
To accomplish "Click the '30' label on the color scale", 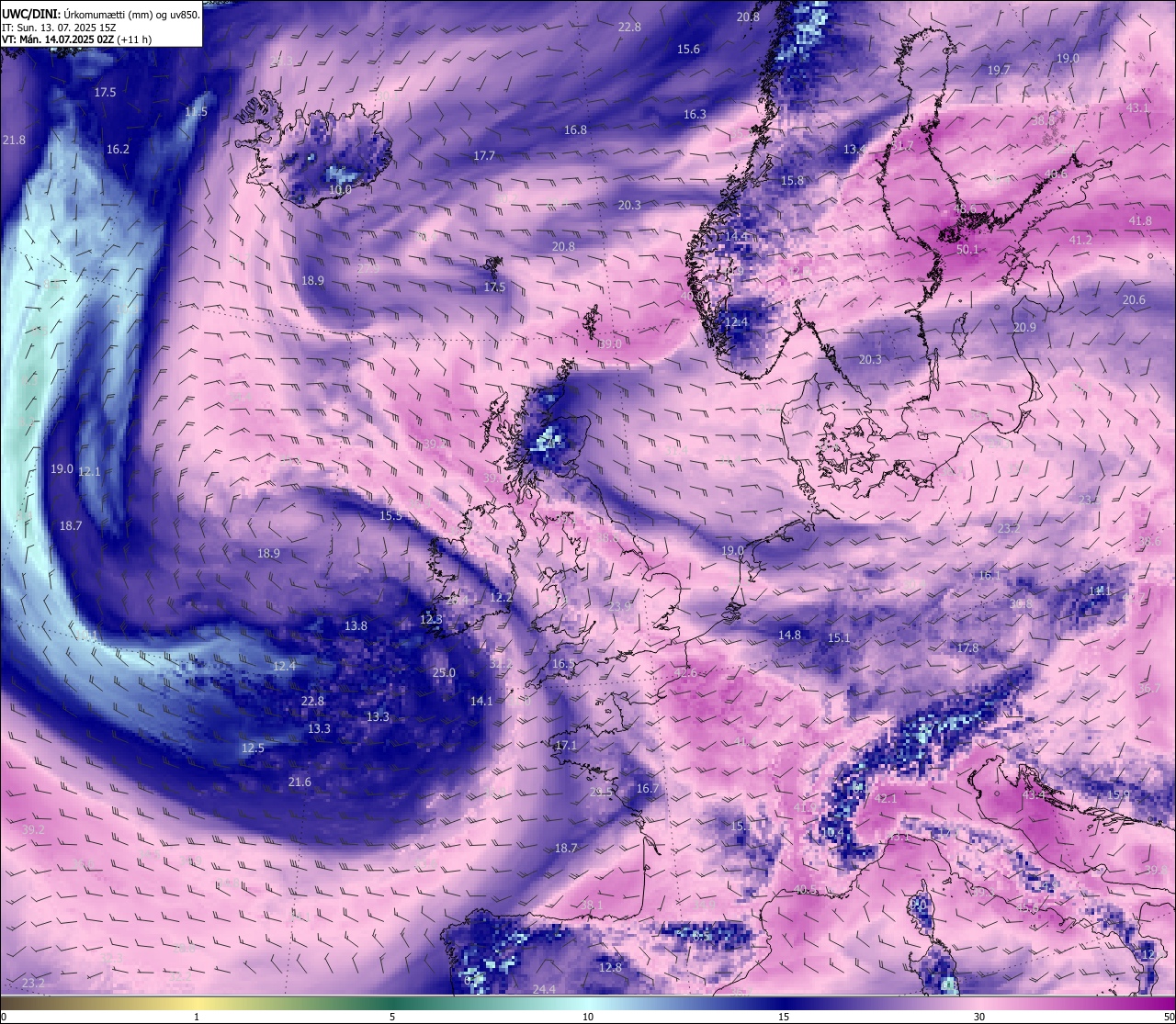I will [979, 1017].
